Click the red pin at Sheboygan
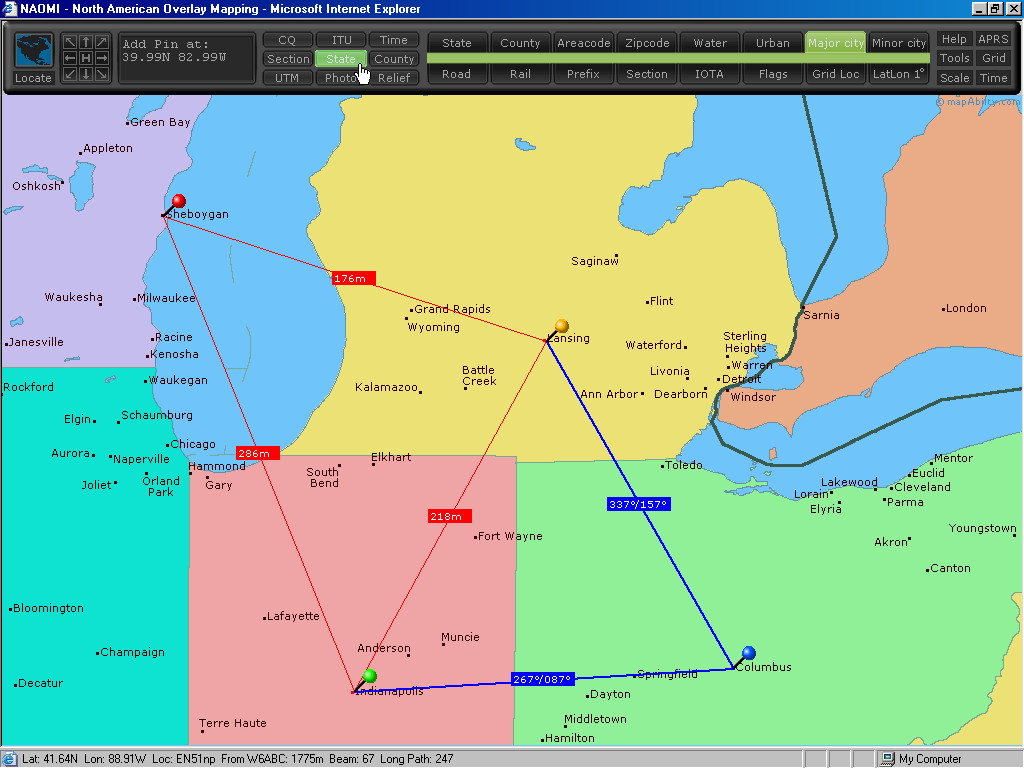 point(178,201)
